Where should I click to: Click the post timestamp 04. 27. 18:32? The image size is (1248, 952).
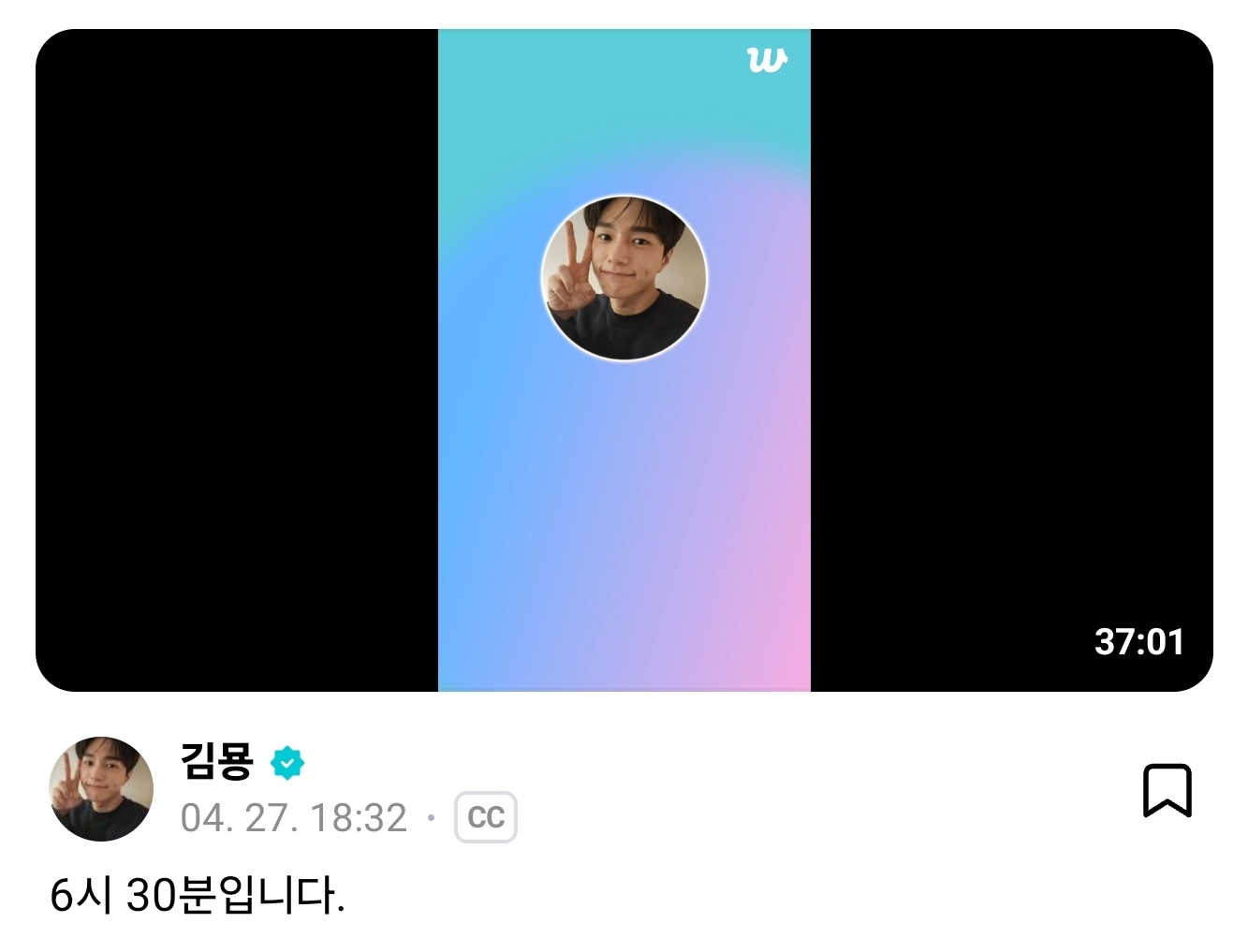click(294, 818)
